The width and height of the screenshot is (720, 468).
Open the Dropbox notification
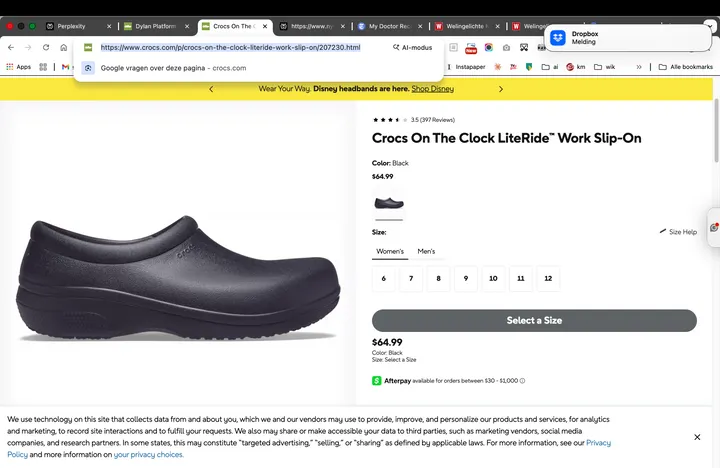pyautogui.click(x=630, y=37)
